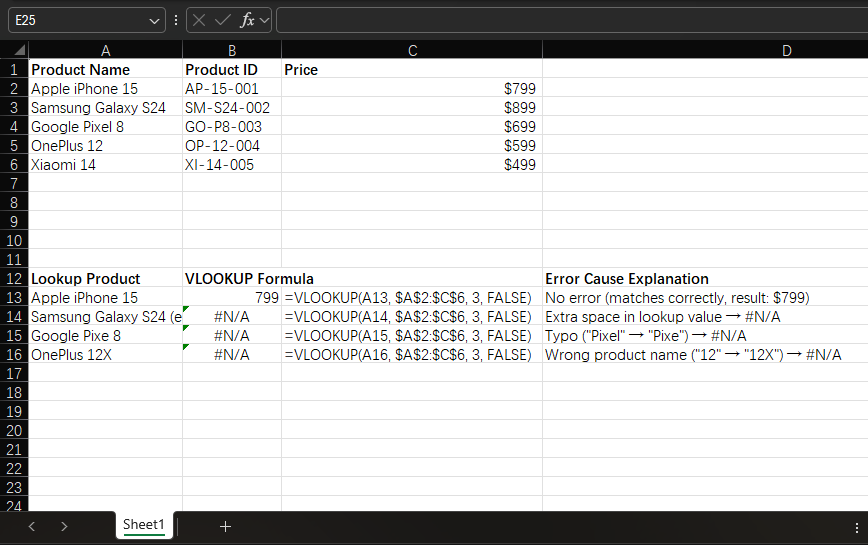Click the Enter checkmark icon in formula bar

[x=223, y=20]
